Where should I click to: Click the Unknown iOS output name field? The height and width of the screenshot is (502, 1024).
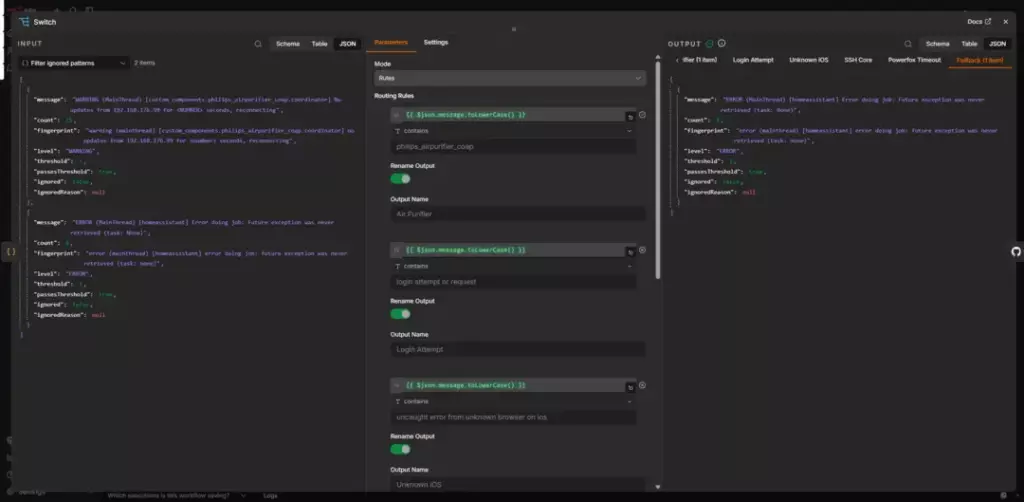(518, 484)
